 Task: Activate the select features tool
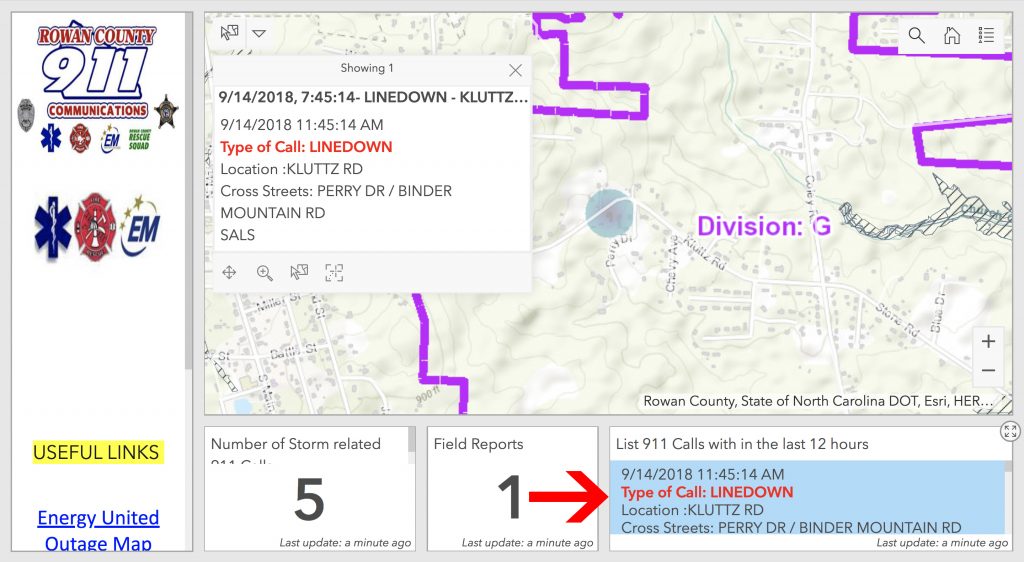[230, 32]
